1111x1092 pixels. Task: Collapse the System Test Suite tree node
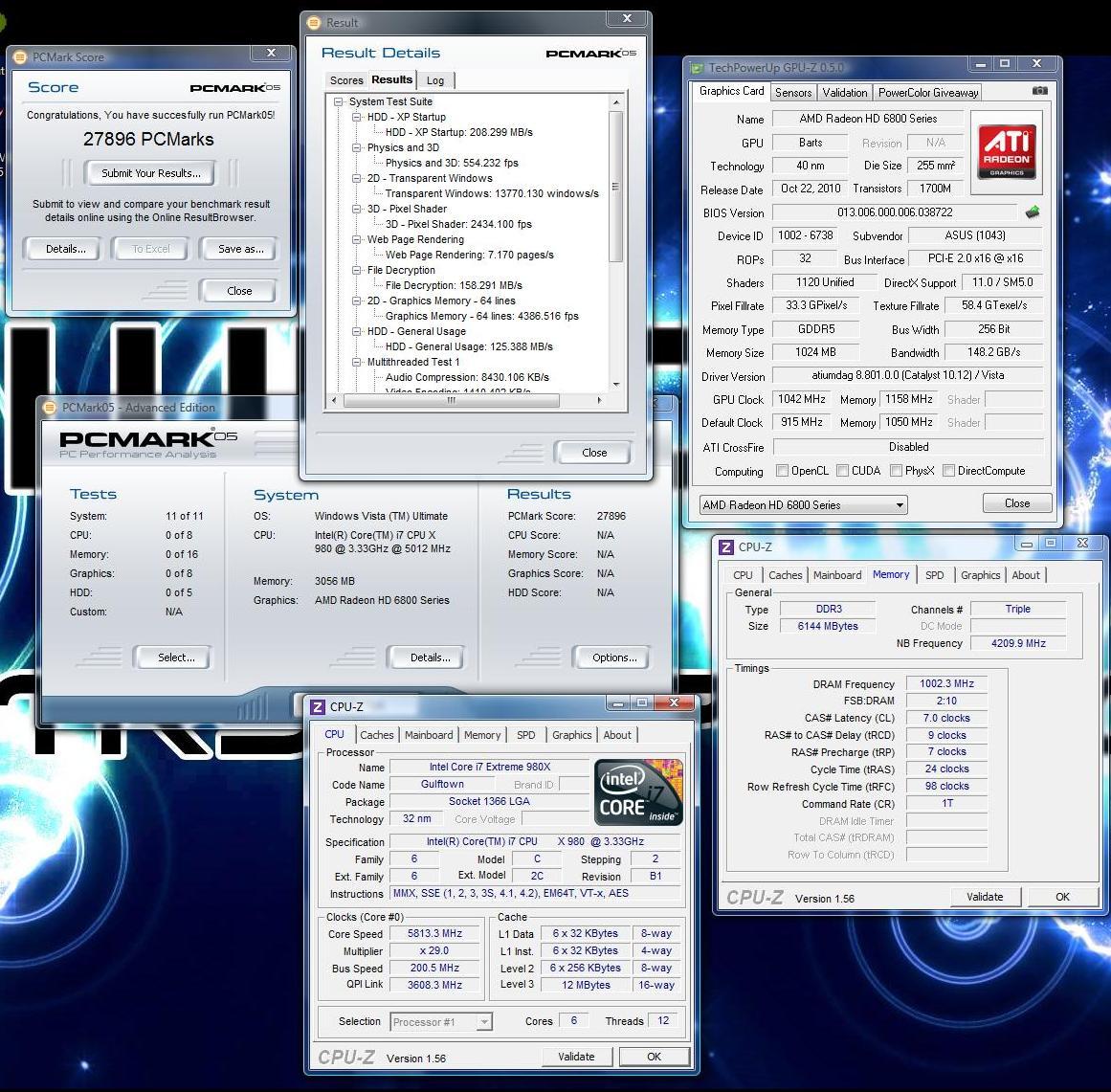click(339, 102)
